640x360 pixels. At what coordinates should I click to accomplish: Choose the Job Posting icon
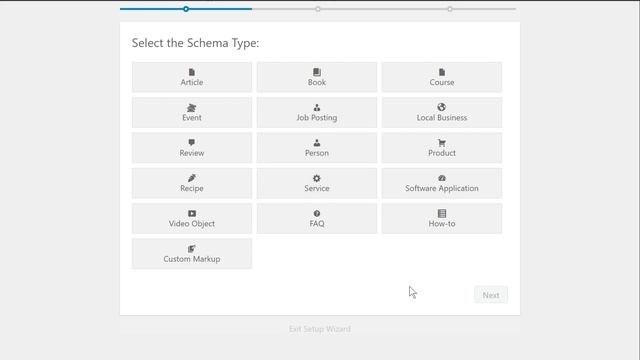point(317,108)
